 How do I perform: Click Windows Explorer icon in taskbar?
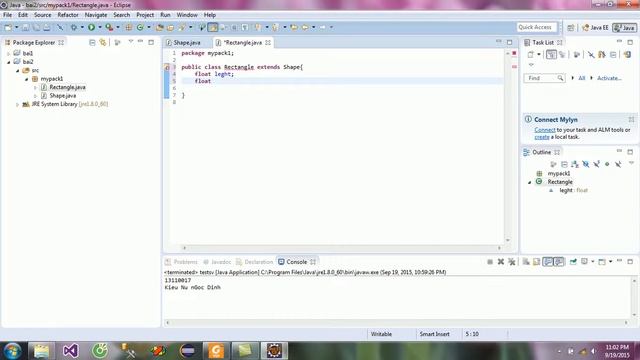pyautogui.click(x=41, y=351)
